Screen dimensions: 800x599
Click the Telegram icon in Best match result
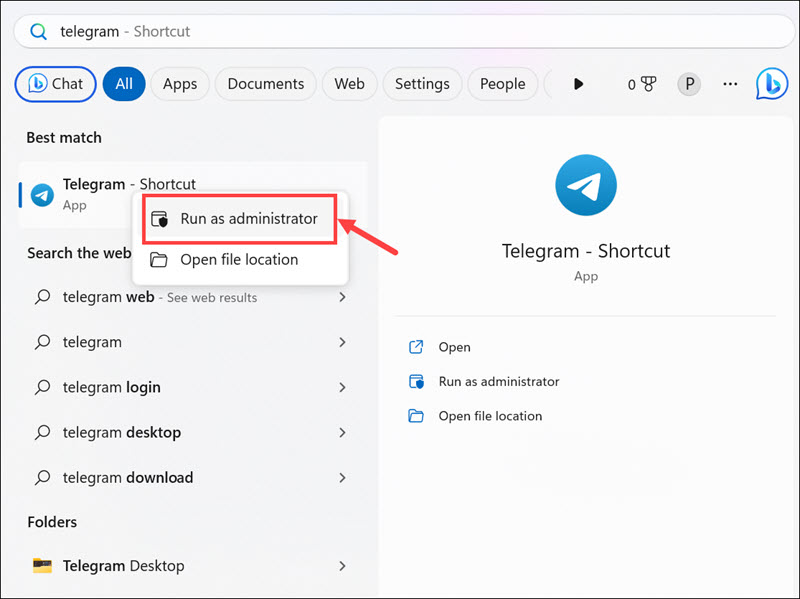[x=42, y=194]
